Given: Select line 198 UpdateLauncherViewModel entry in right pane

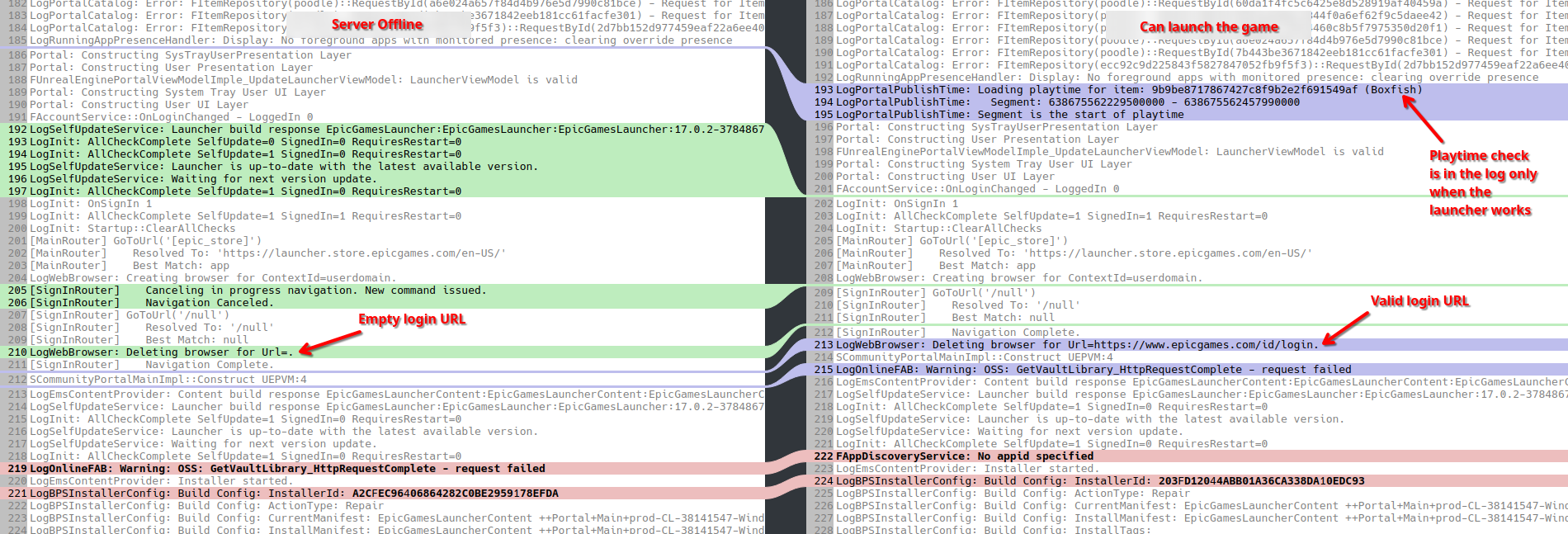Looking at the screenshot, I should click(1110, 152).
